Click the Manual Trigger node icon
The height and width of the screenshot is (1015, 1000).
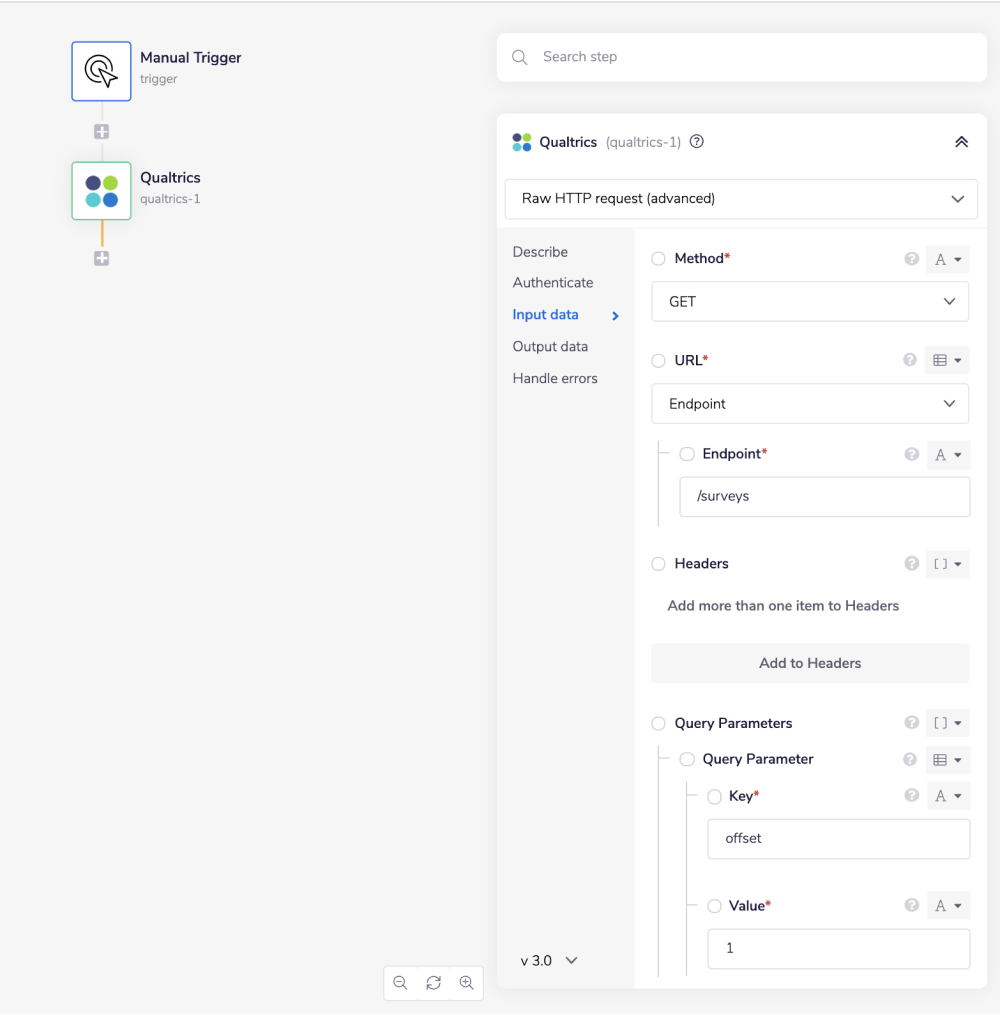coord(101,71)
